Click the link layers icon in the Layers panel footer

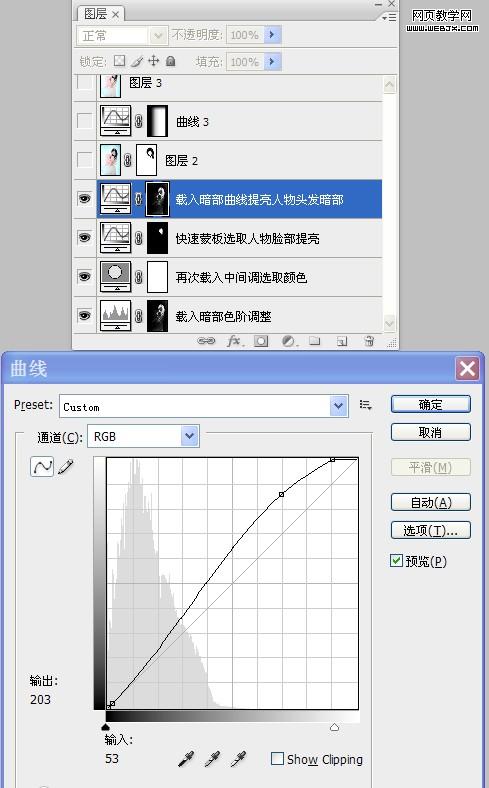pyautogui.click(x=206, y=341)
